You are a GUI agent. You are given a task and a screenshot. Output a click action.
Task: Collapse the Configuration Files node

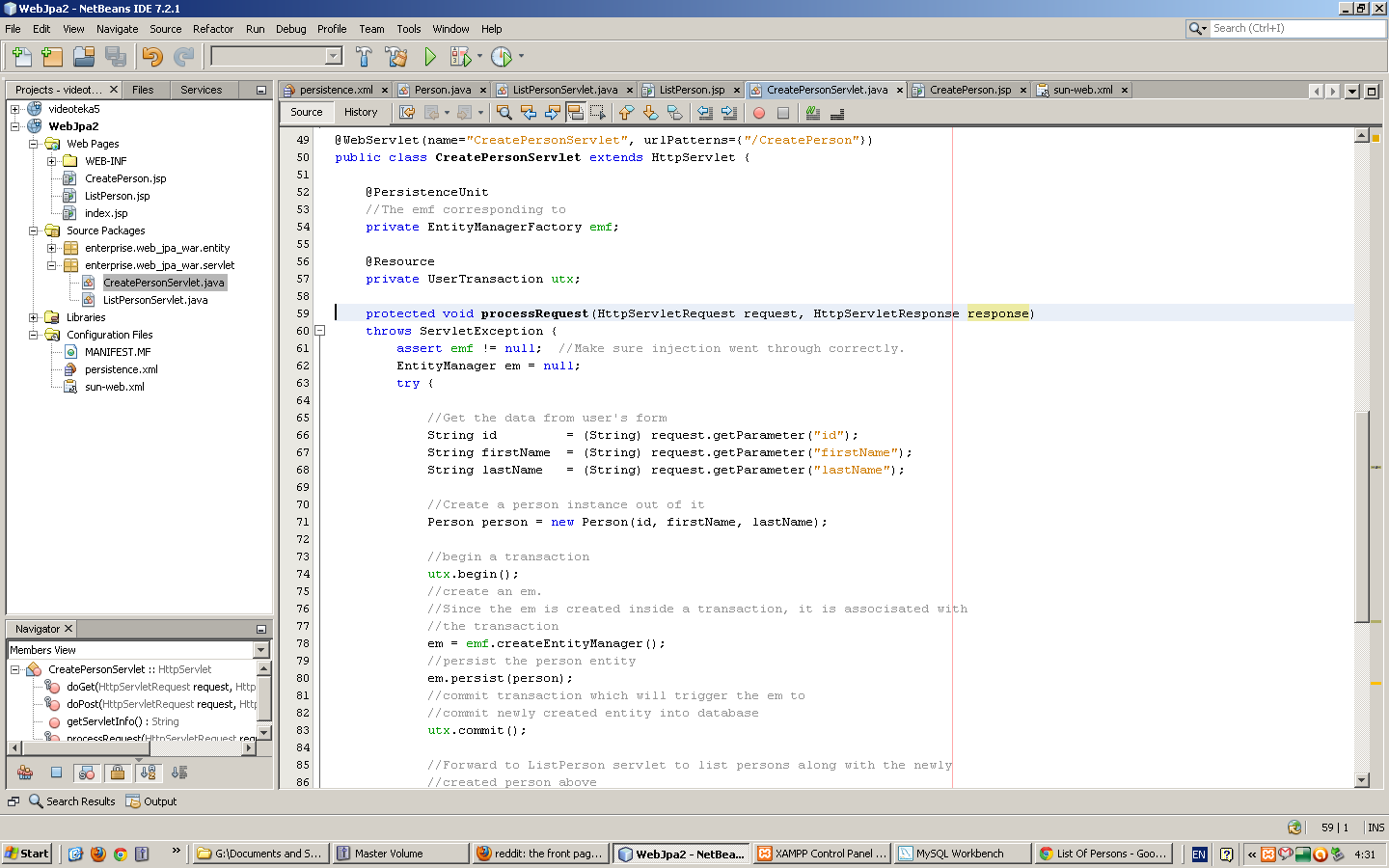[x=34, y=335]
